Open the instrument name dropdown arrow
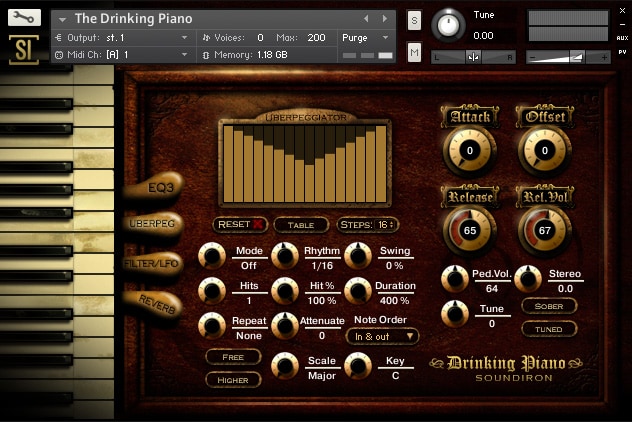The width and height of the screenshot is (632, 422). click(62, 19)
